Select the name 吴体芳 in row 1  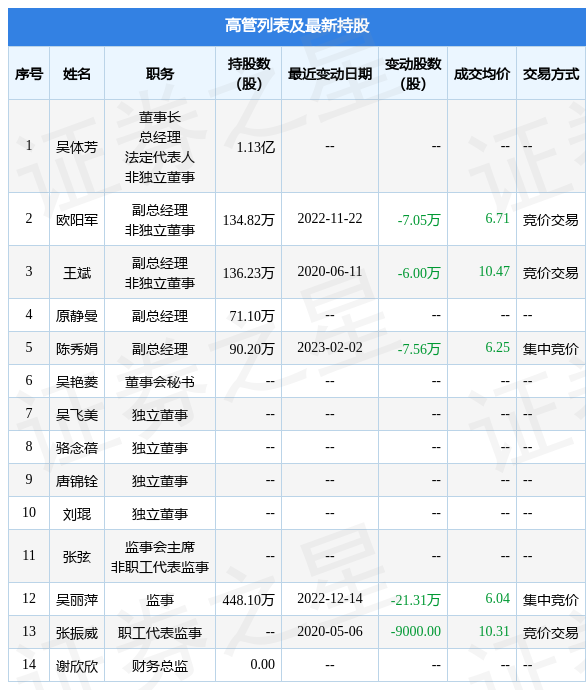click(x=77, y=147)
